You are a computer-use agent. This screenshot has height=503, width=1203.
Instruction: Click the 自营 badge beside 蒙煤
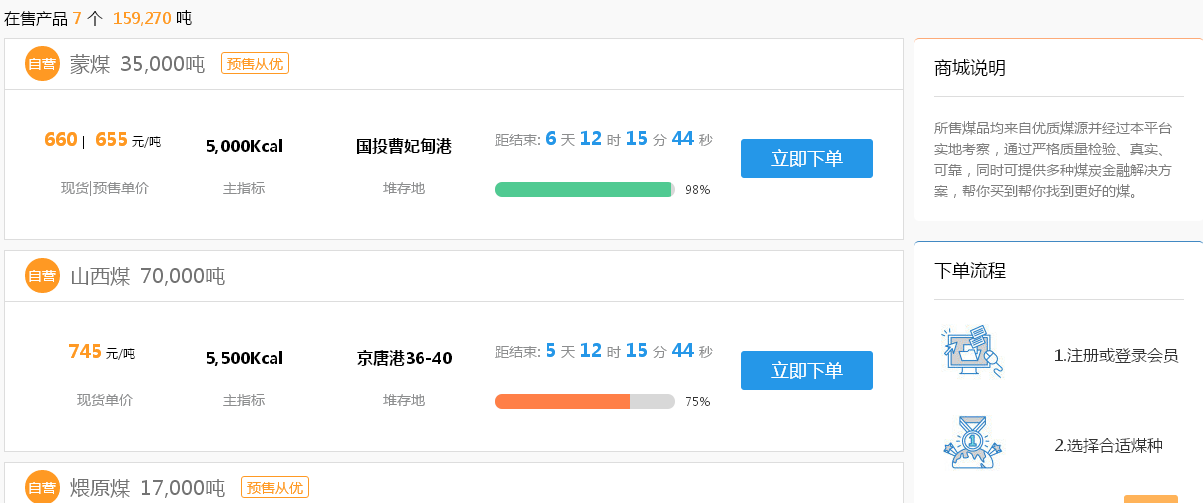[42, 64]
